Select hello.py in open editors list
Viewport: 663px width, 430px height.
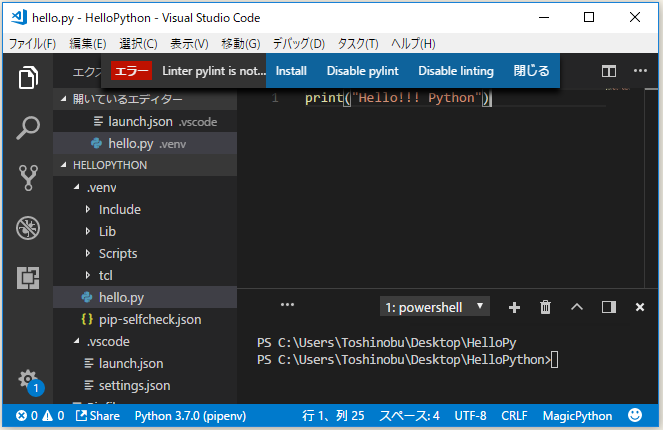coord(145,143)
